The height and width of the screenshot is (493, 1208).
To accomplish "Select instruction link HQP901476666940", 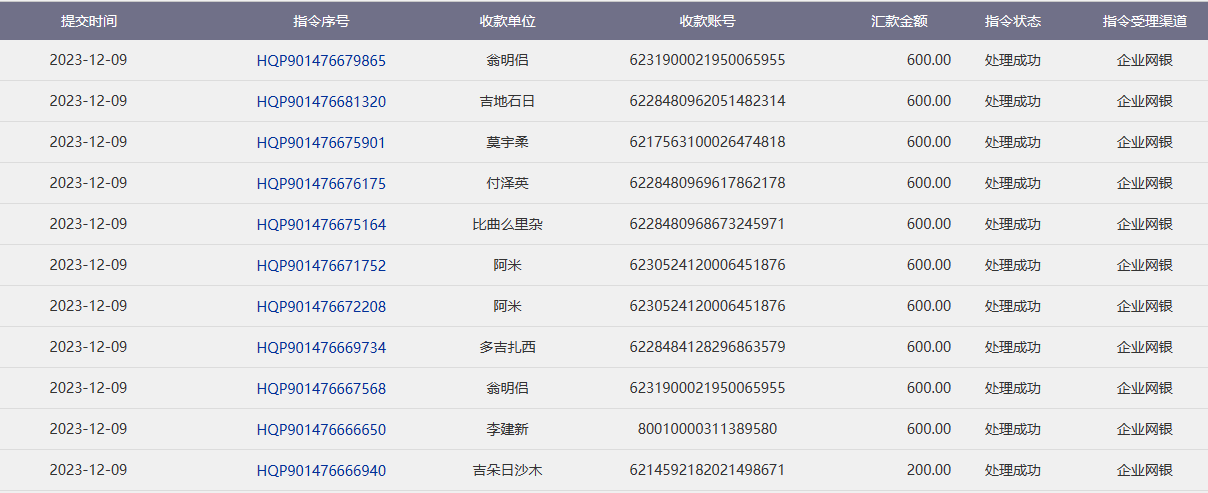I will point(321,471).
